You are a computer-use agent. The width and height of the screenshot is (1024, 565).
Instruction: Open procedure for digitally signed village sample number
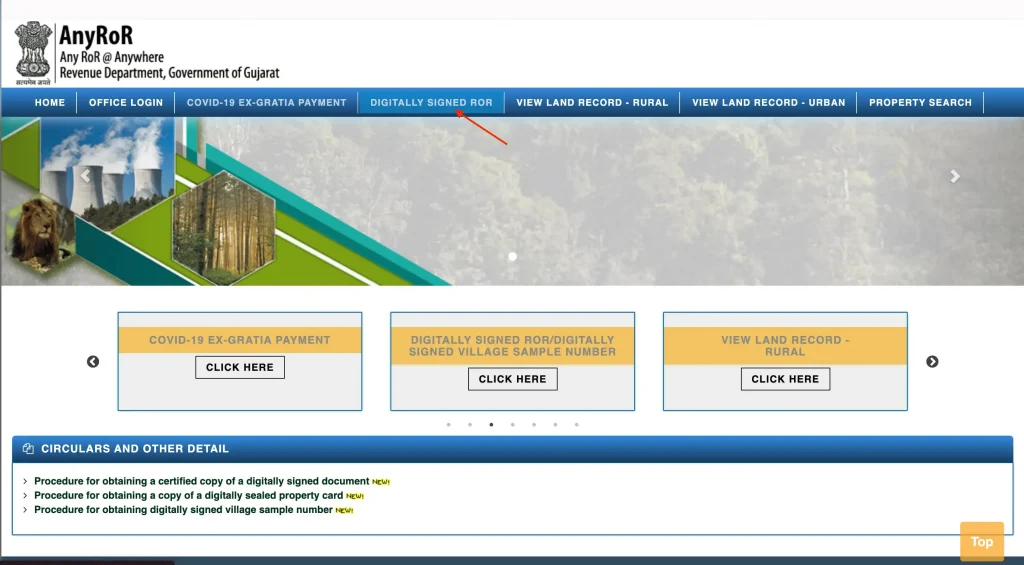click(184, 509)
